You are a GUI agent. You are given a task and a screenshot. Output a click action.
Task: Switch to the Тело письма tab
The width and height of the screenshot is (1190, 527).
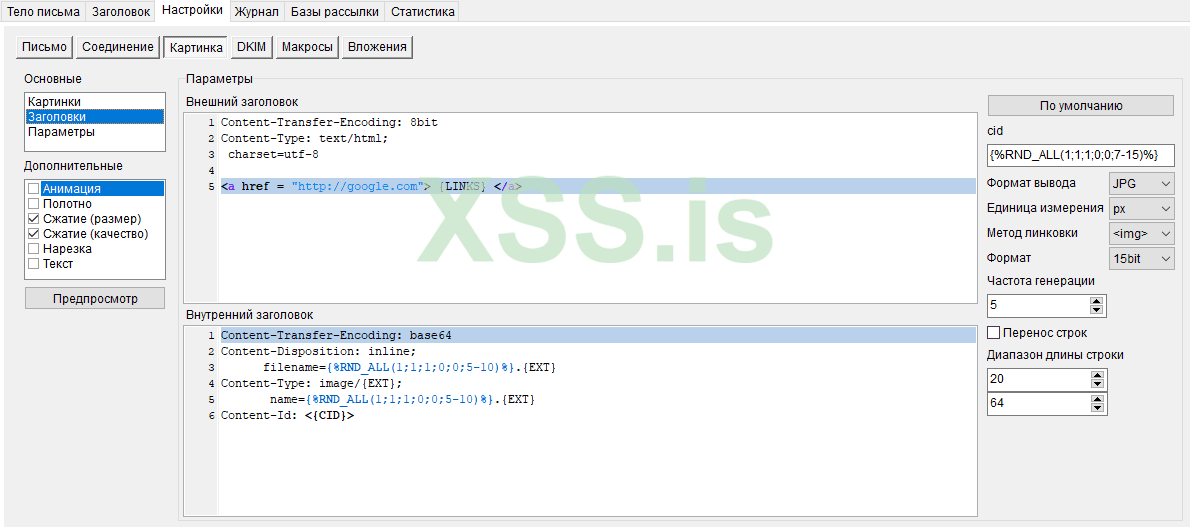click(43, 11)
